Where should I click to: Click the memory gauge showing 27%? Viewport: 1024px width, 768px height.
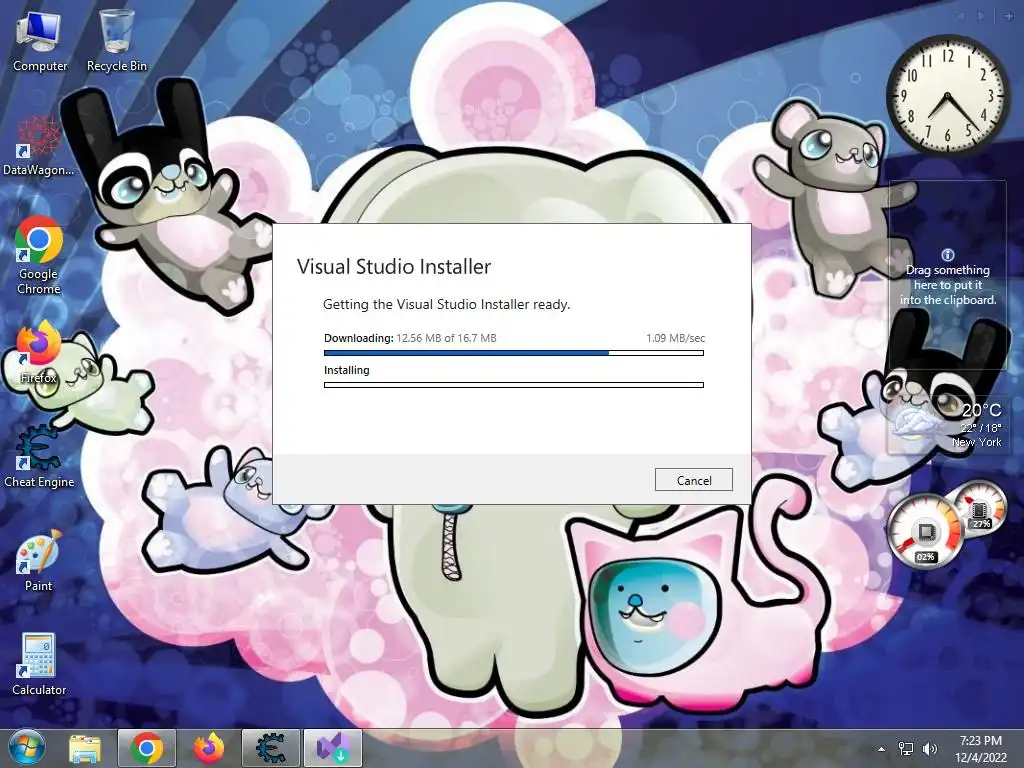pos(981,507)
